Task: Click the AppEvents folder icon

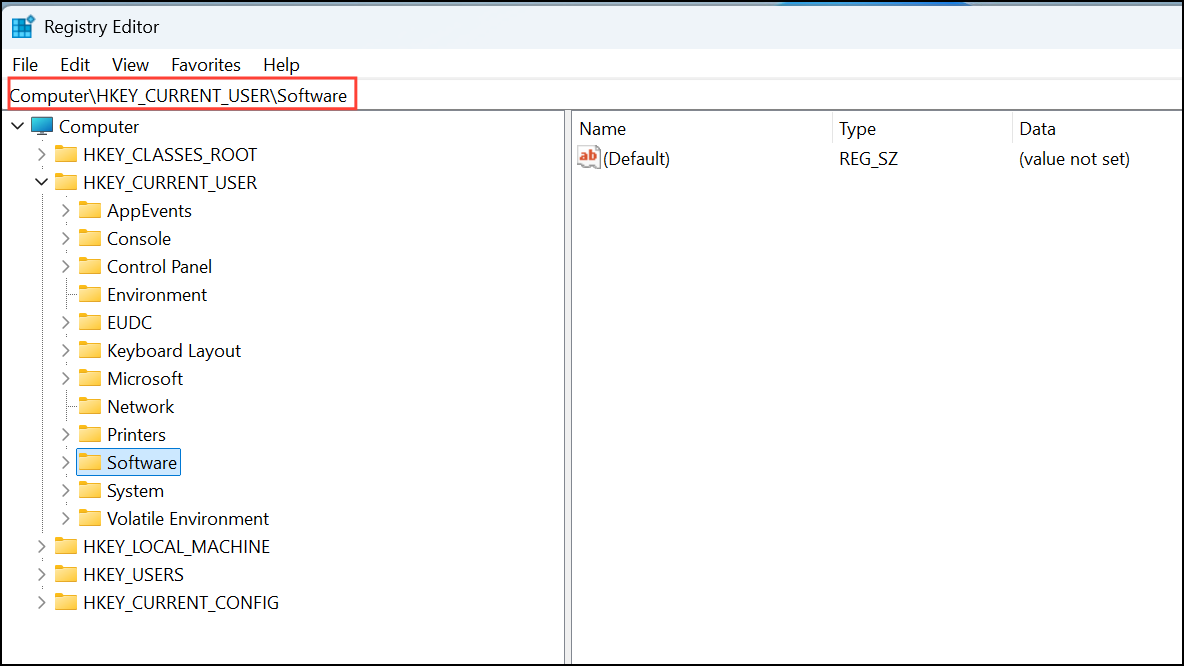Action: click(x=90, y=210)
